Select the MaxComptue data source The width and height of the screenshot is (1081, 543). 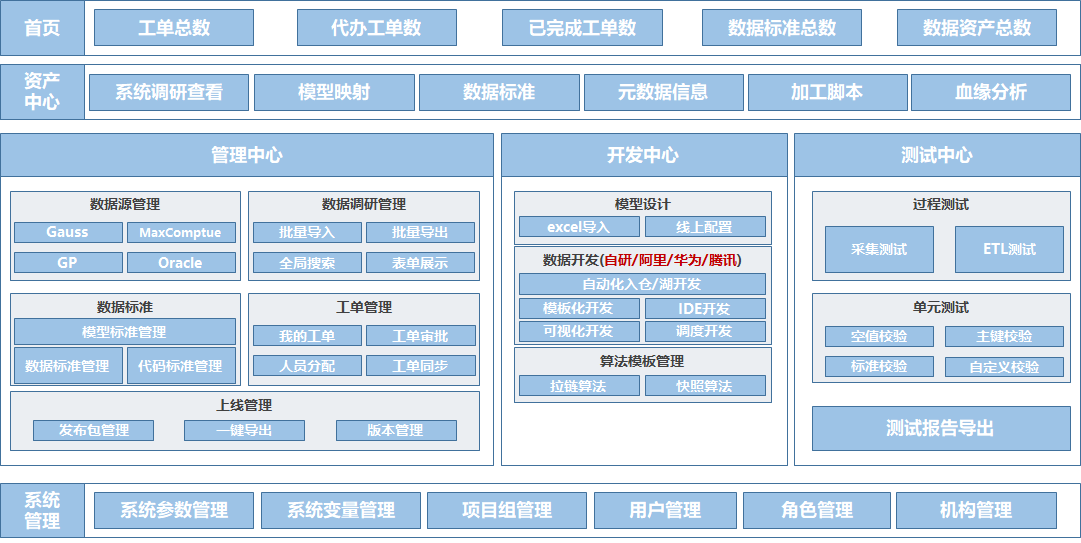pyautogui.click(x=181, y=232)
